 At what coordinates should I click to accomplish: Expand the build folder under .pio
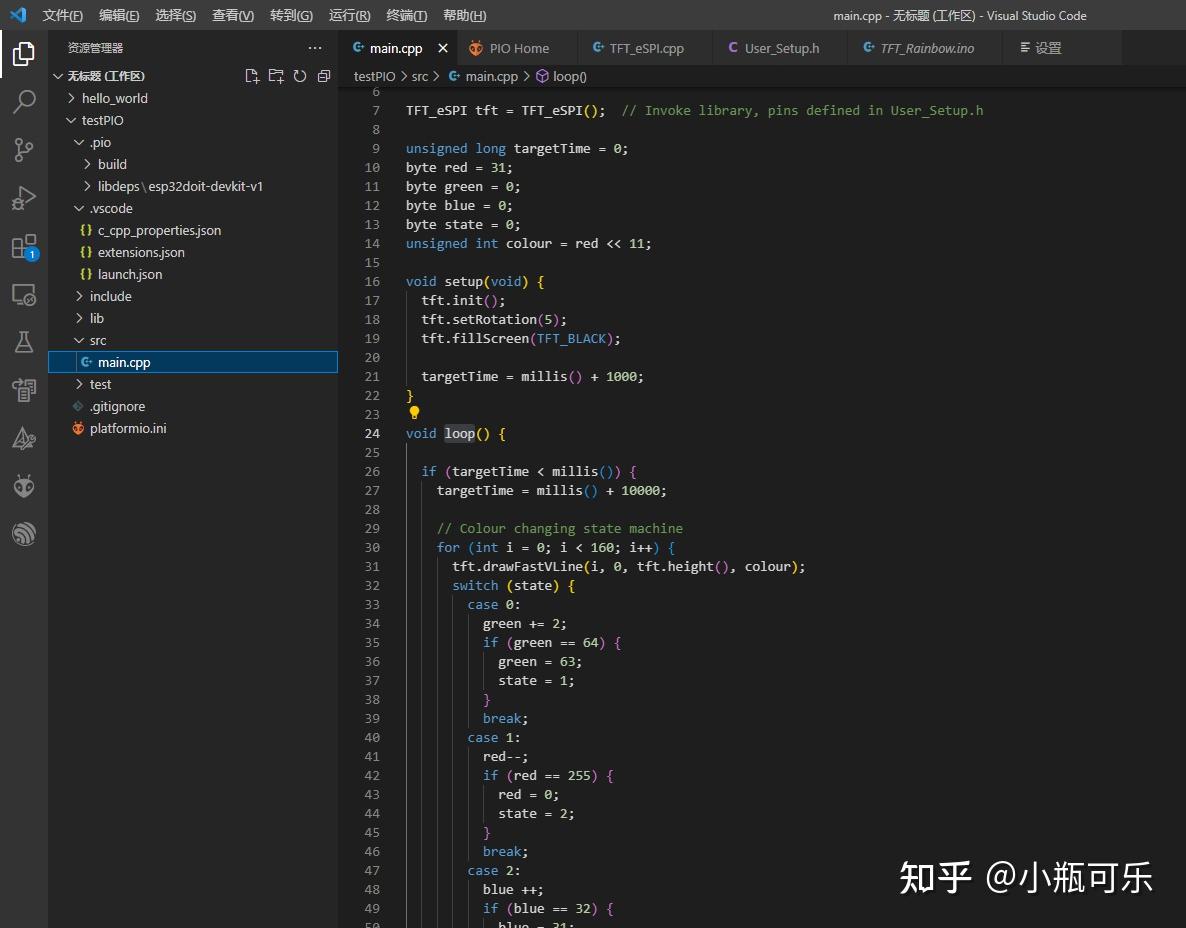point(111,164)
